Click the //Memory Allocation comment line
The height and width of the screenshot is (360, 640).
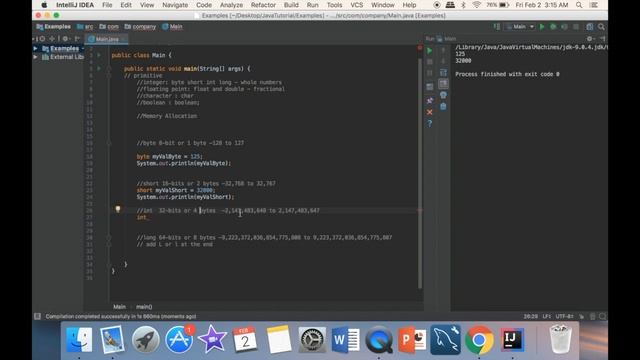point(167,116)
